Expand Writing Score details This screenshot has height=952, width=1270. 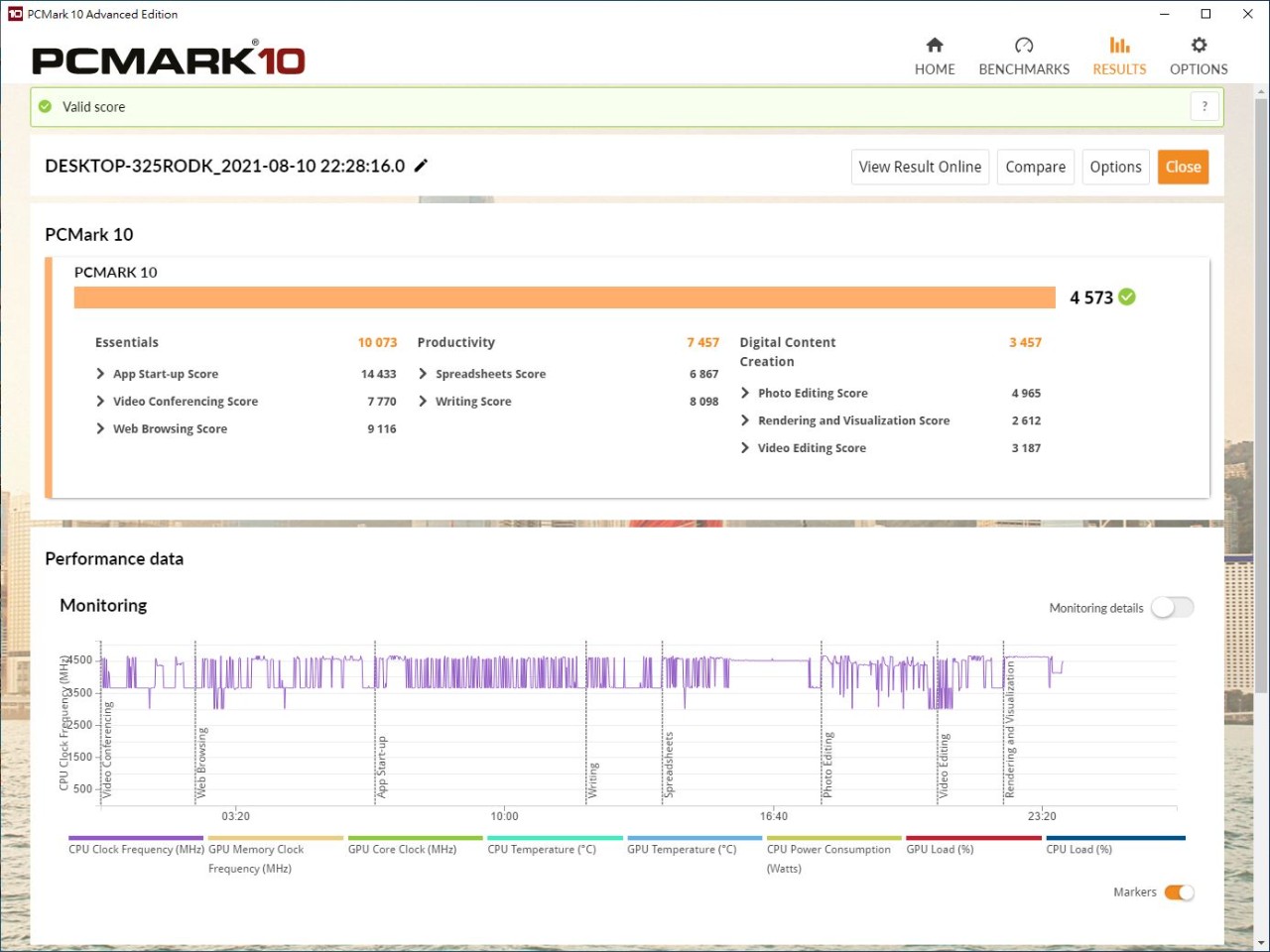coord(423,401)
